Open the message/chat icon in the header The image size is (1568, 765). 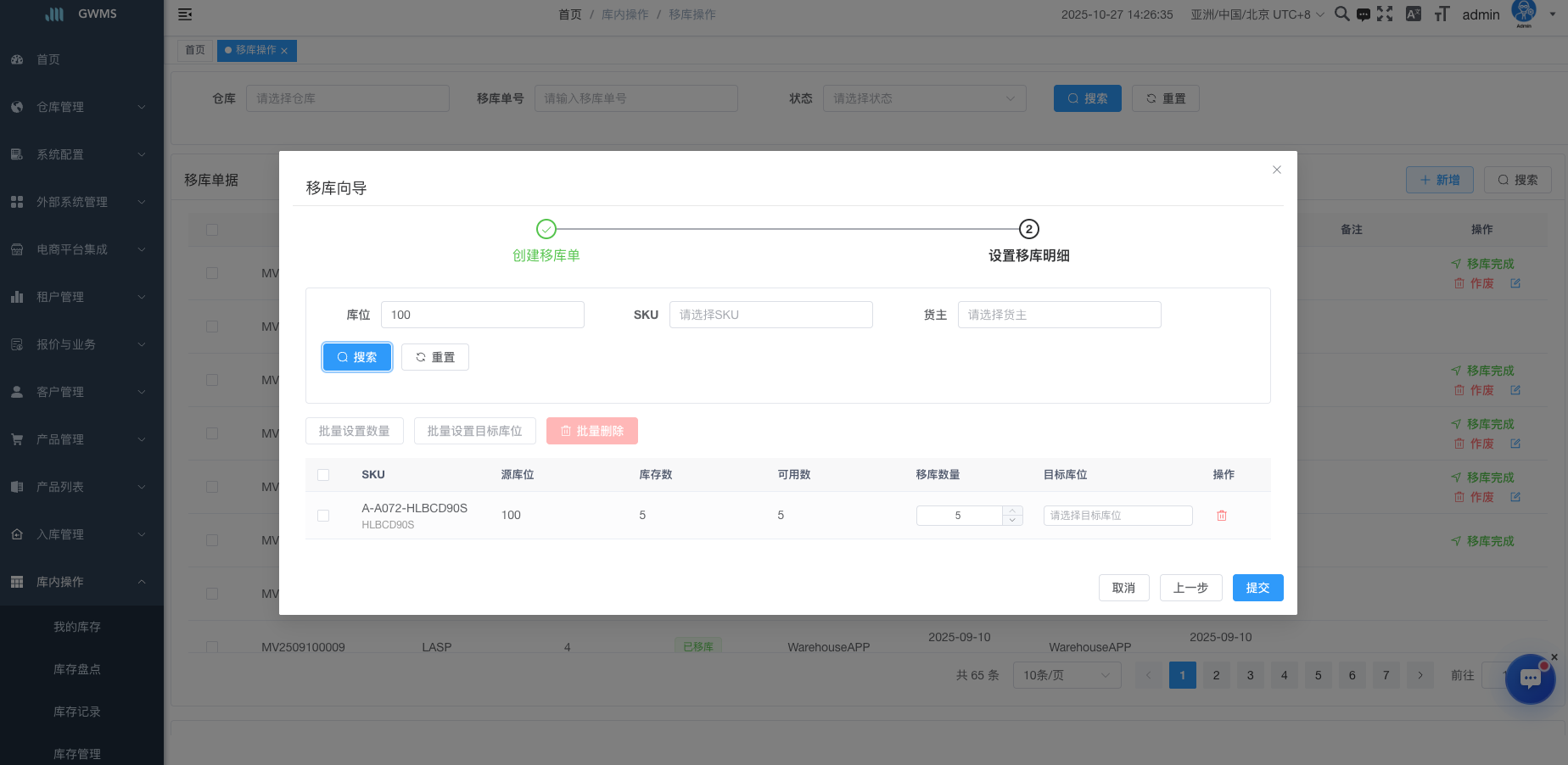[x=1364, y=14]
